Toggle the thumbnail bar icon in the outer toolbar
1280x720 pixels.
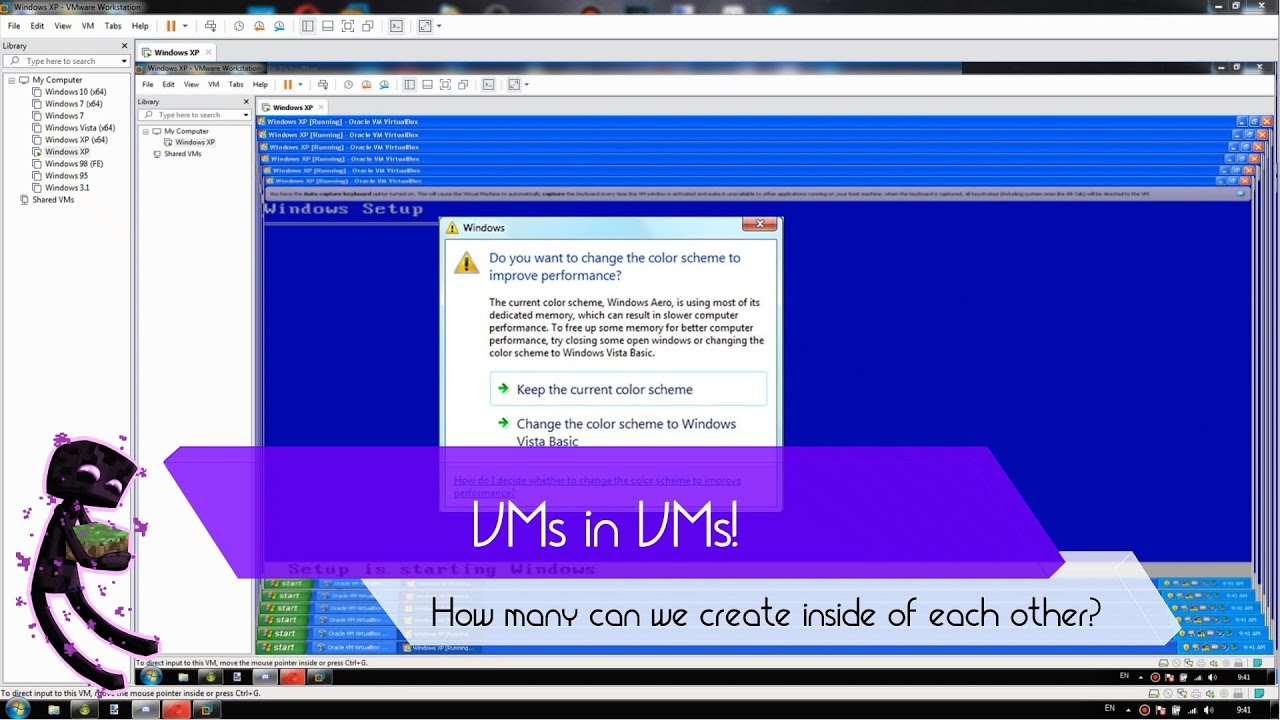tap(328, 26)
